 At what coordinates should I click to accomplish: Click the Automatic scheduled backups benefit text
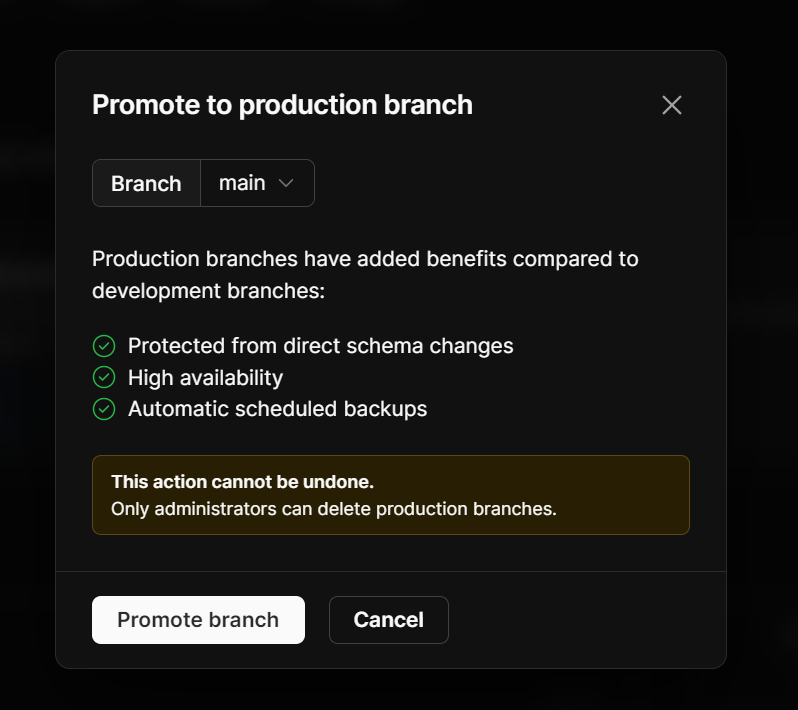point(277,409)
